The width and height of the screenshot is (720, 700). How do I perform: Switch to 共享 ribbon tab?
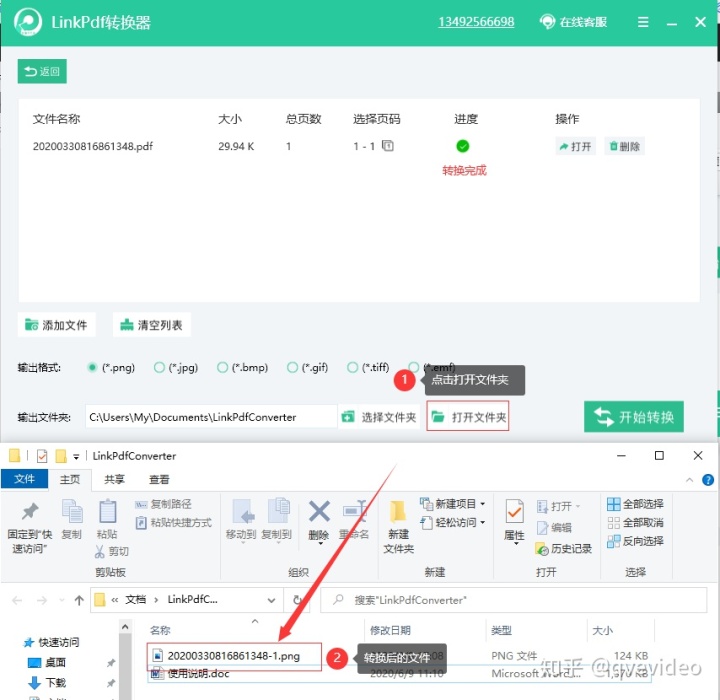pyautogui.click(x=114, y=480)
